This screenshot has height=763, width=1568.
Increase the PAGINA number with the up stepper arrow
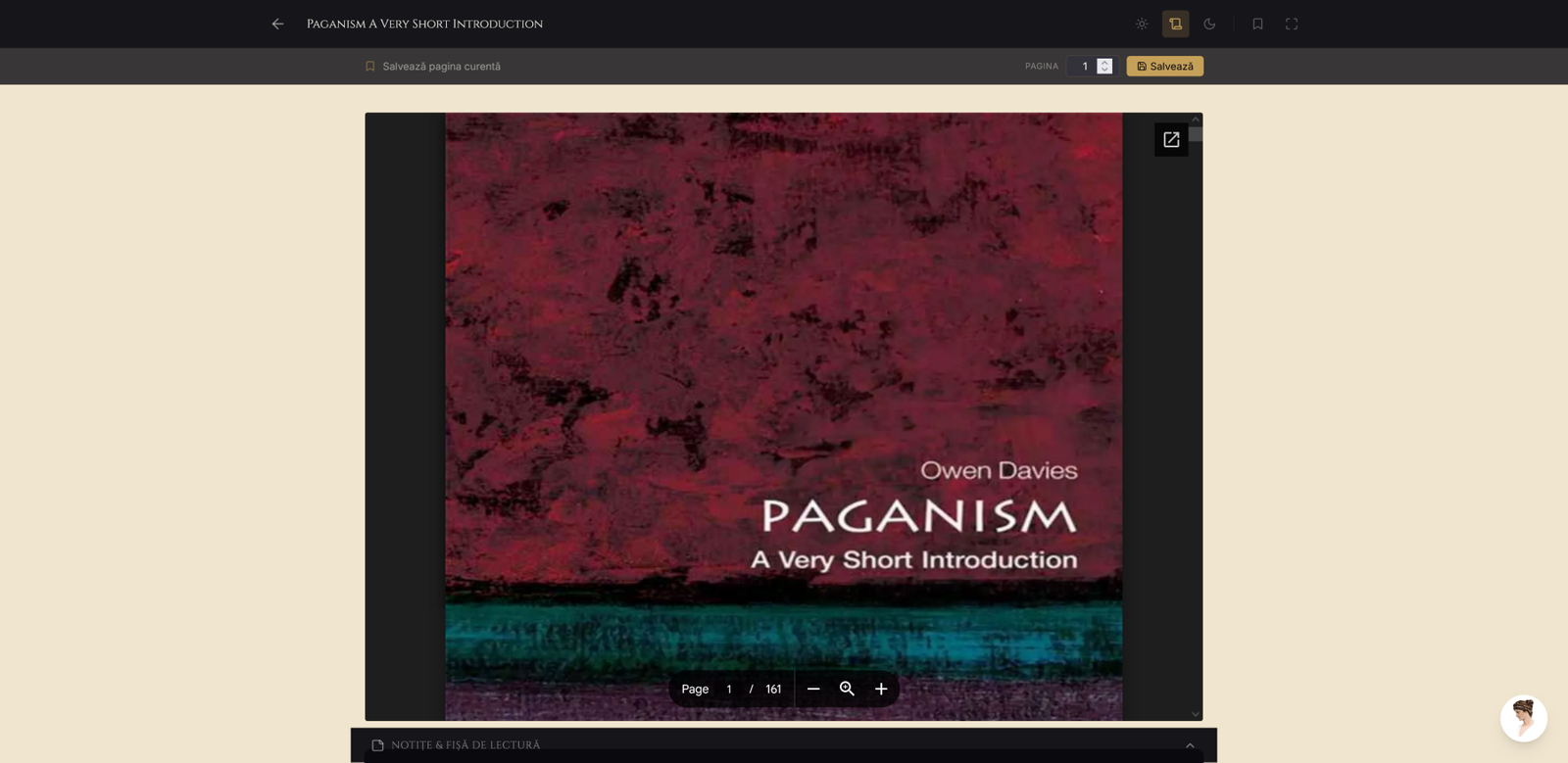point(1104,62)
